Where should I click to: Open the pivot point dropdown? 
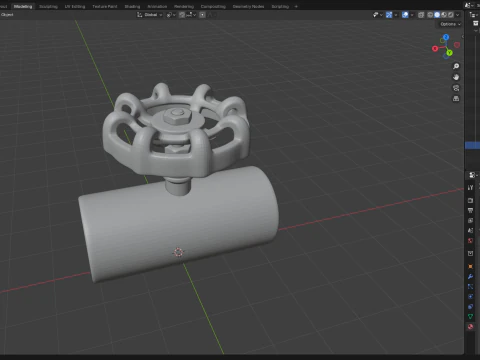pyautogui.click(x=171, y=15)
